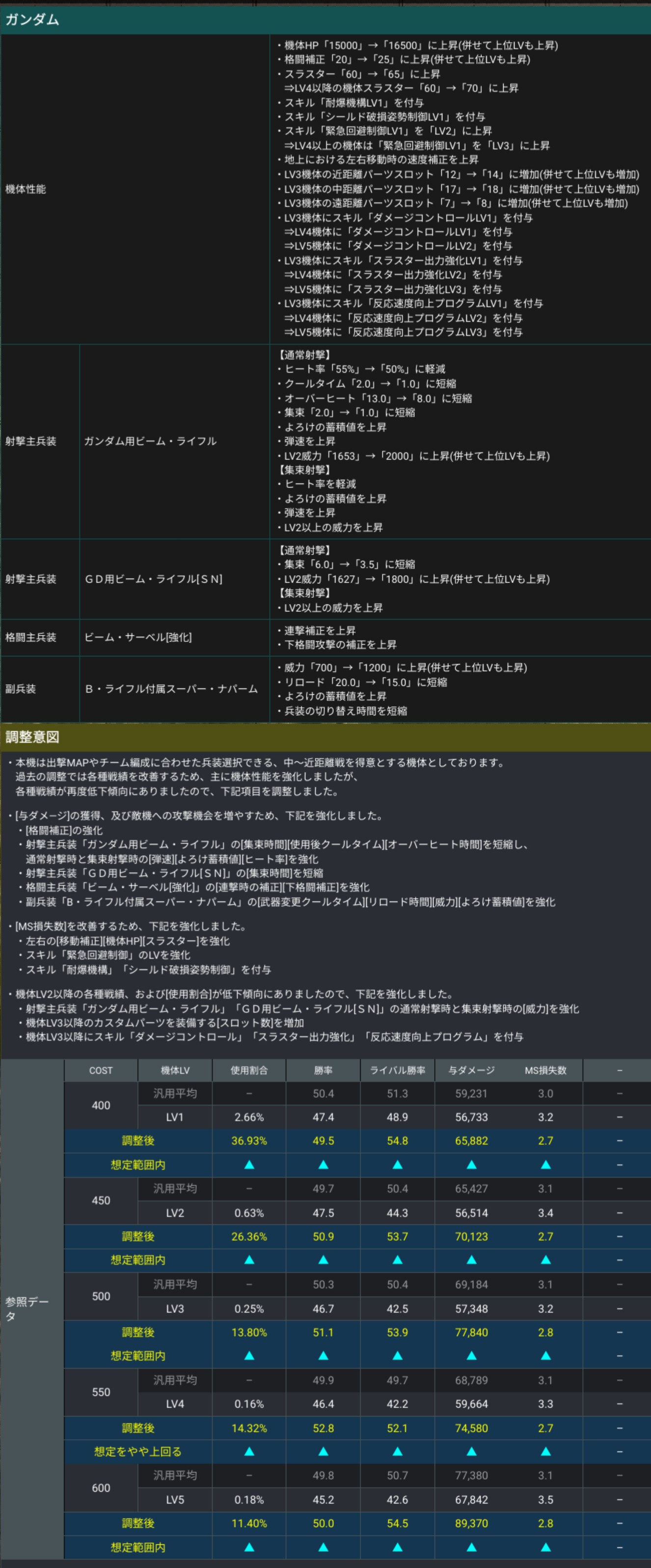Select B・ライフル付属スーパー・ナパーム weapon name

click(171, 689)
